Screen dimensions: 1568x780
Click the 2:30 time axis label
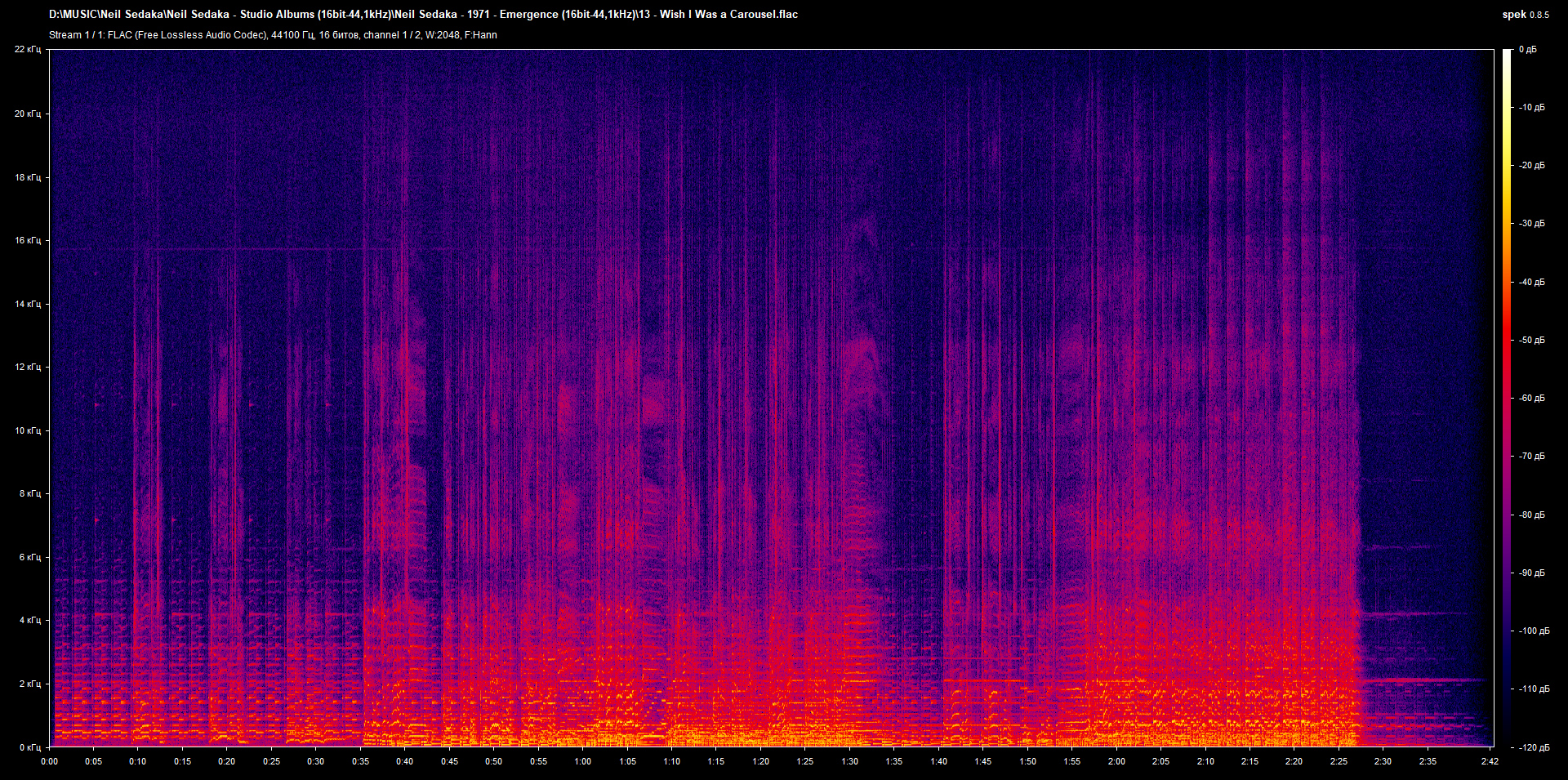point(1383,762)
